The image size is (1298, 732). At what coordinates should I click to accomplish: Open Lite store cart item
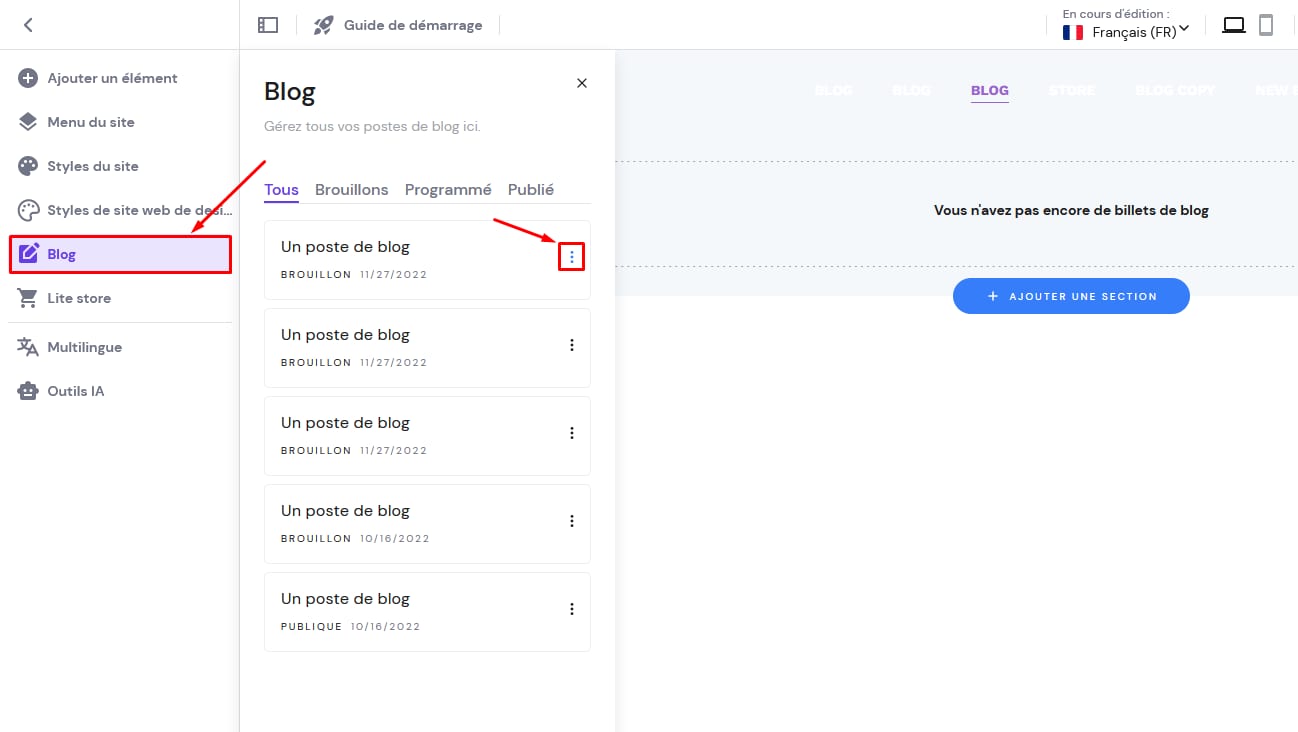click(x=79, y=298)
